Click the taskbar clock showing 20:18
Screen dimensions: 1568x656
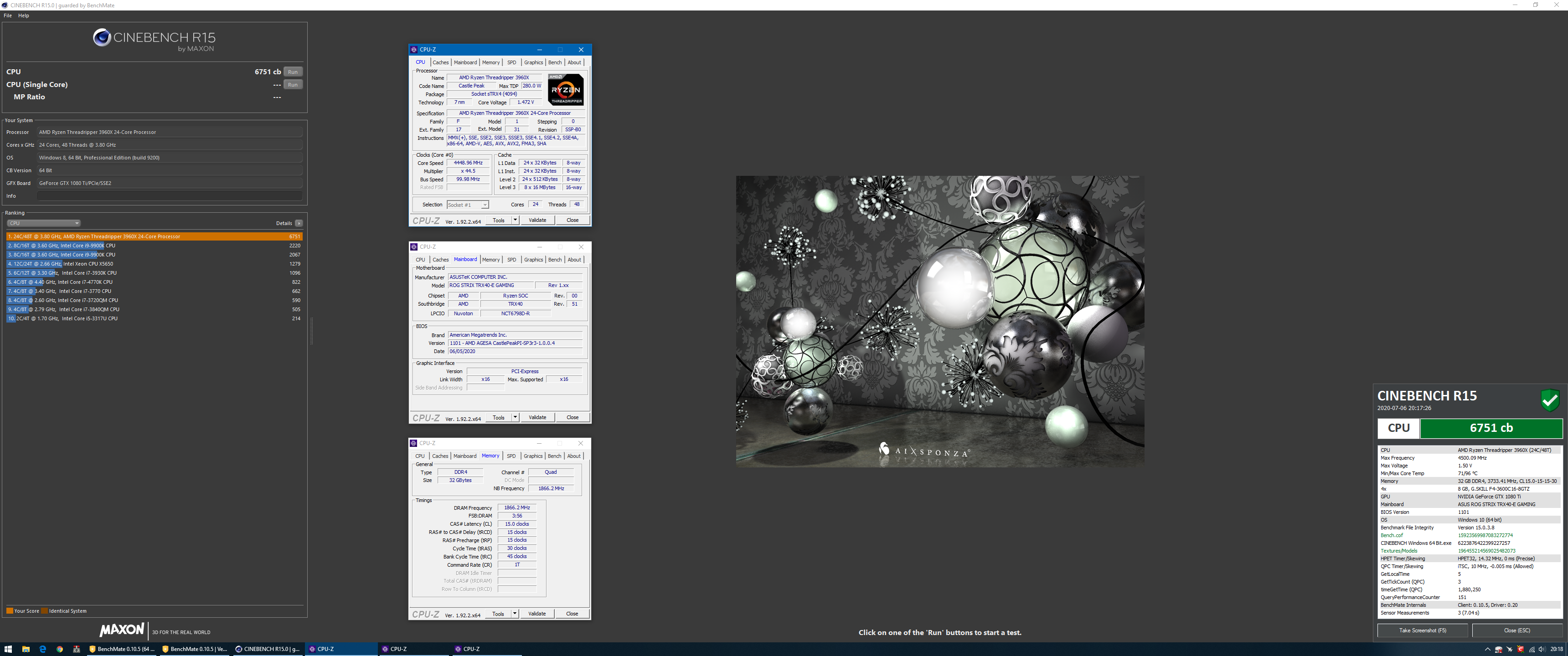(1557, 649)
